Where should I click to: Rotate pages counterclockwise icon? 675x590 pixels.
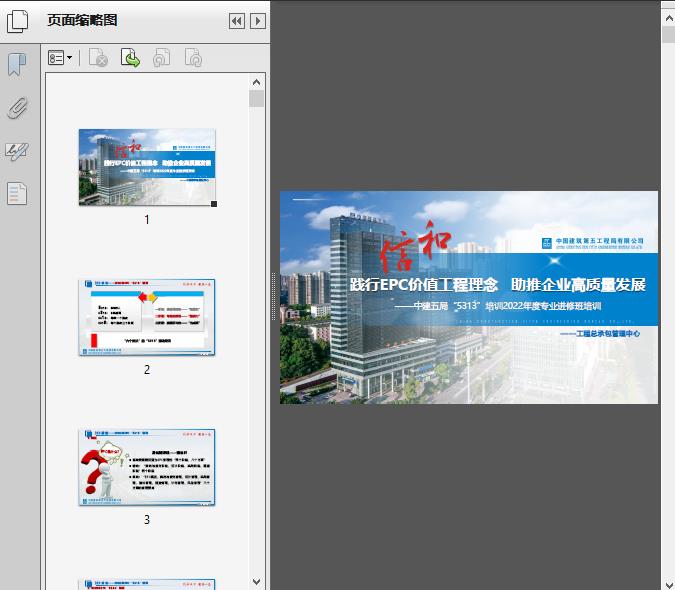pyautogui.click(x=161, y=58)
